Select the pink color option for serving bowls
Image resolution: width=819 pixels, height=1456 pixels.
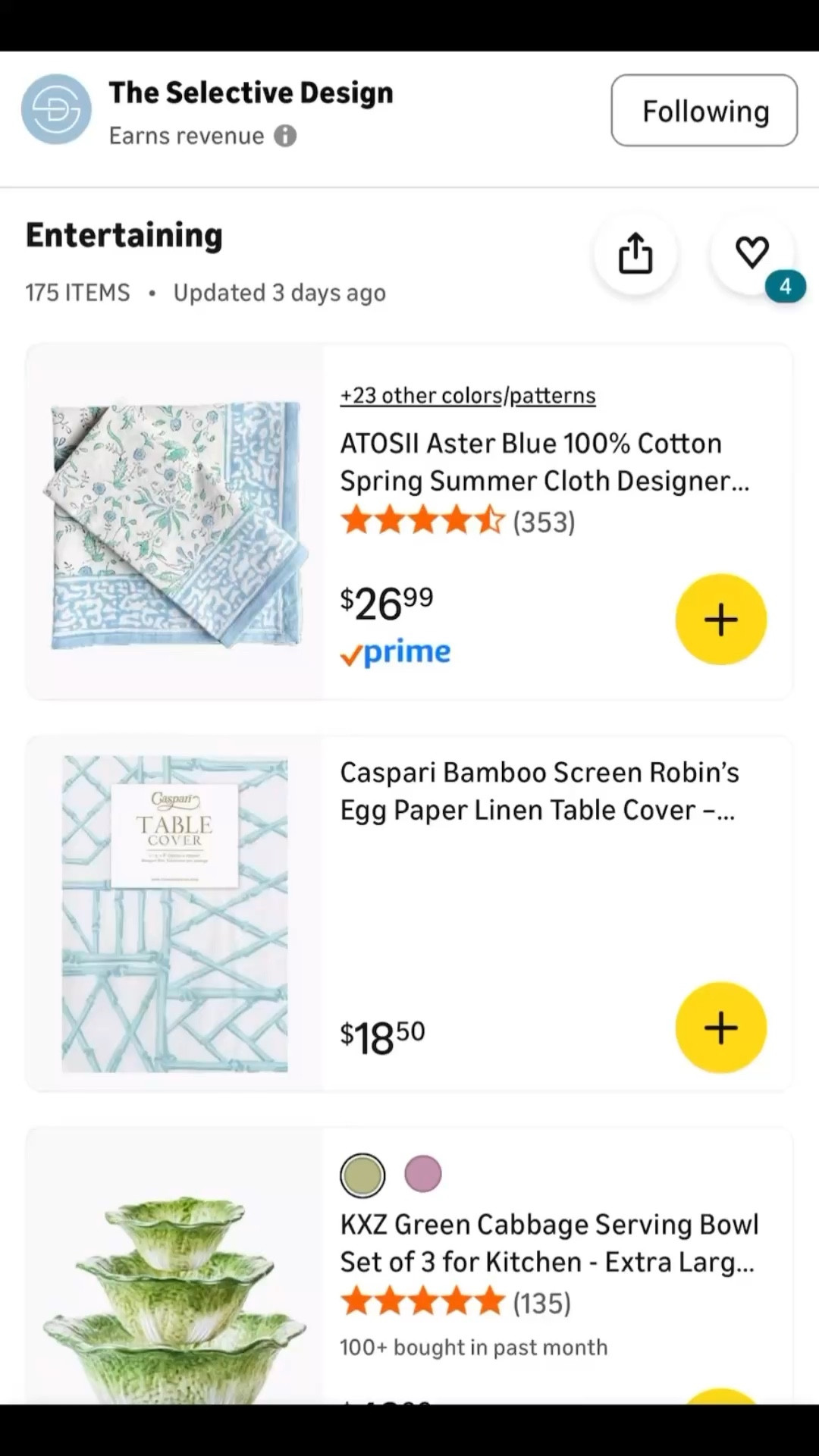pyautogui.click(x=422, y=1173)
